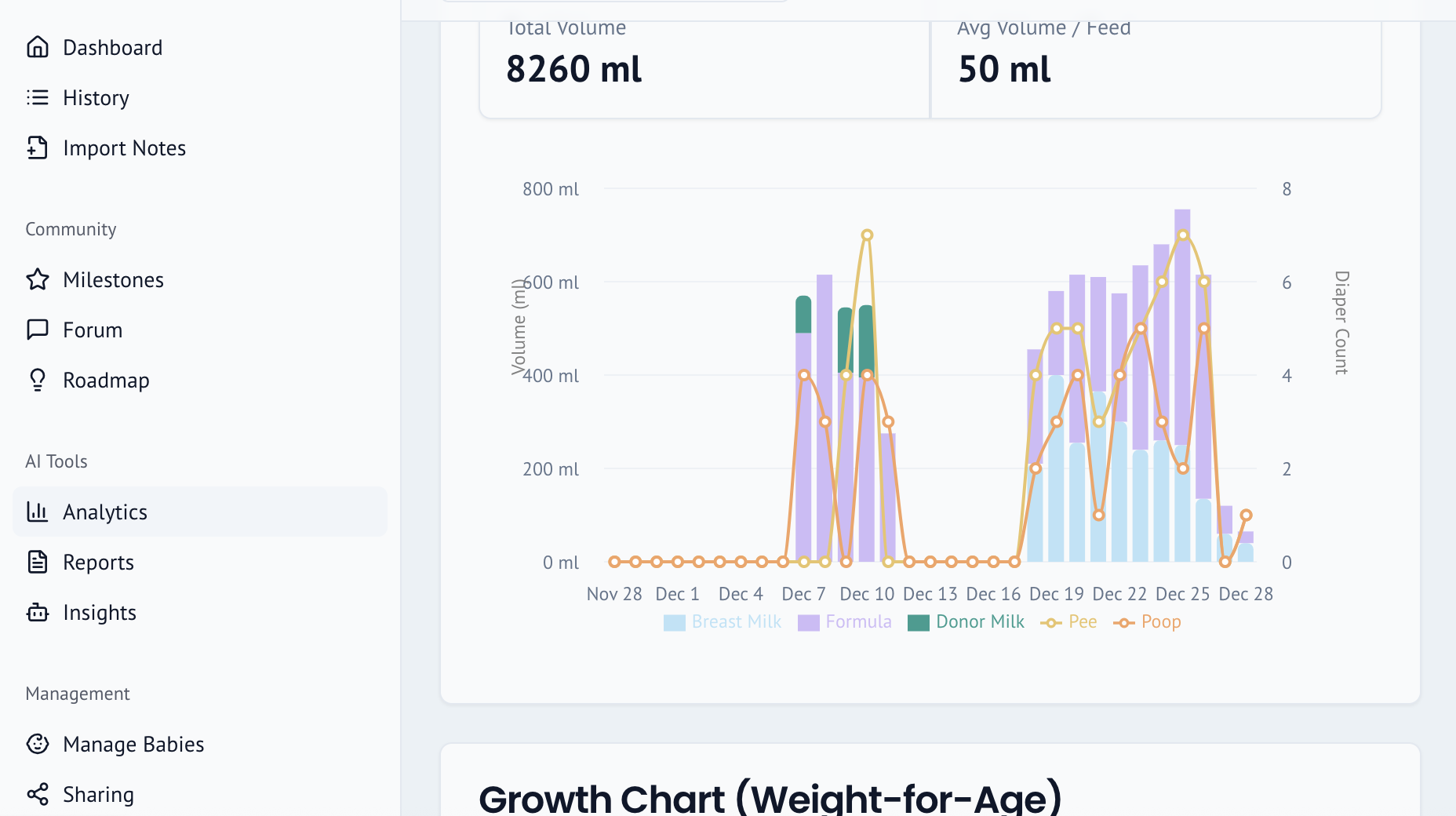Click the Breast Milk light blue legend swatch
This screenshot has width=1456, height=816.
click(675, 623)
